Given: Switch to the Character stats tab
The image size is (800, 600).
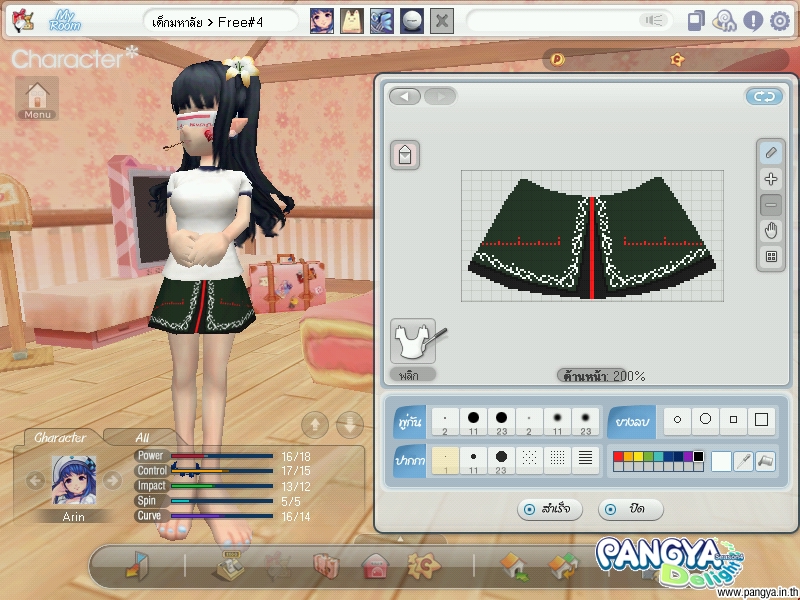Looking at the screenshot, I should click(60, 438).
